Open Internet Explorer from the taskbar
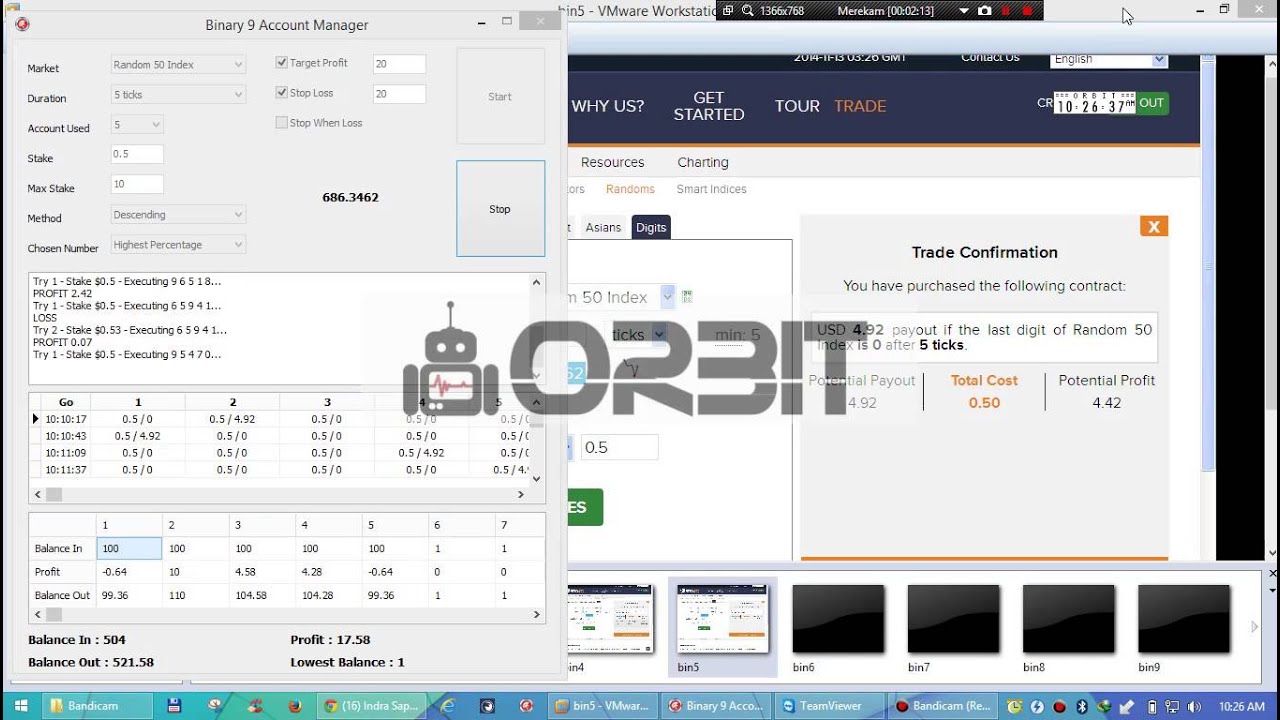 tap(447, 705)
